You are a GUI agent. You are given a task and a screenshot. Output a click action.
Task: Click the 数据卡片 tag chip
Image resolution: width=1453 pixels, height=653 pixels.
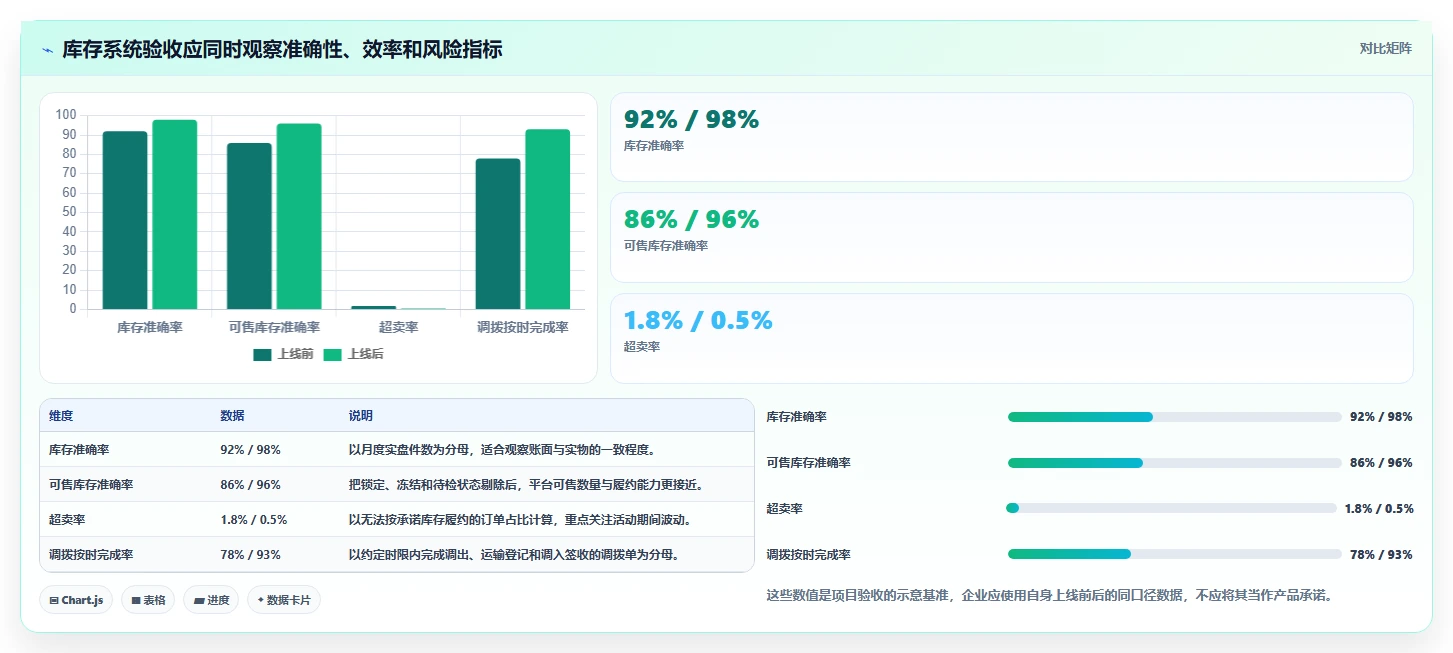tap(284, 600)
